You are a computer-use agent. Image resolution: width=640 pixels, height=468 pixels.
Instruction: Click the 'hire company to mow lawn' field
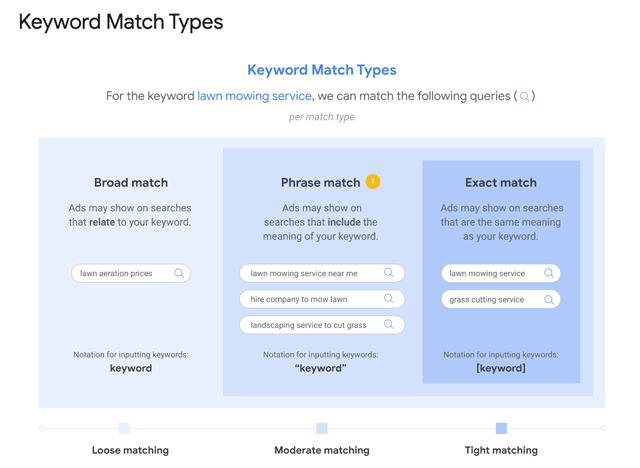[x=322, y=299]
